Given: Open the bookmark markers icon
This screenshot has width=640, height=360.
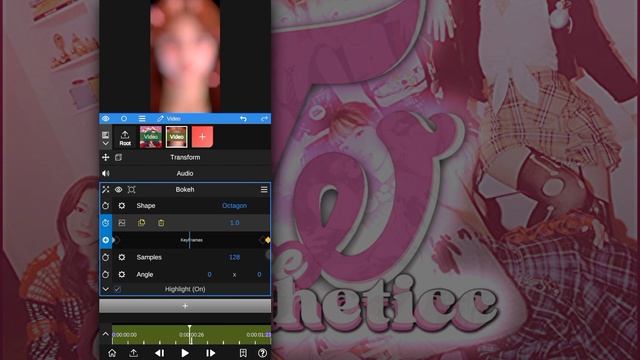Looking at the screenshot, I should (243, 353).
